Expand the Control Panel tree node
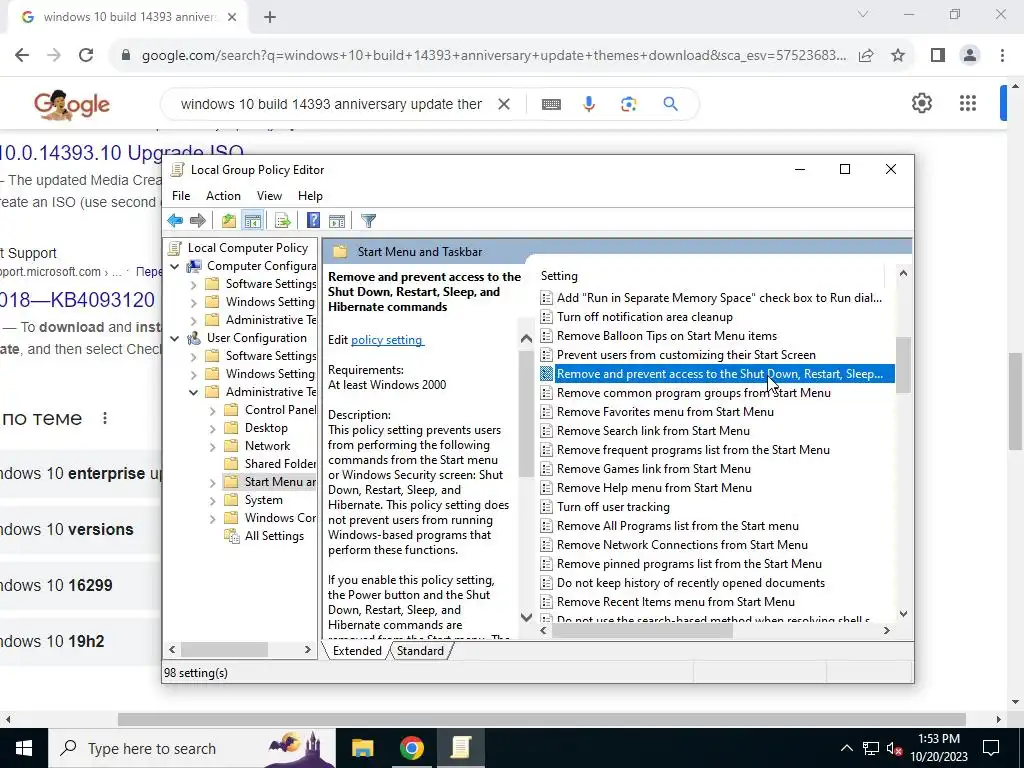This screenshot has height=768, width=1024. click(x=212, y=411)
